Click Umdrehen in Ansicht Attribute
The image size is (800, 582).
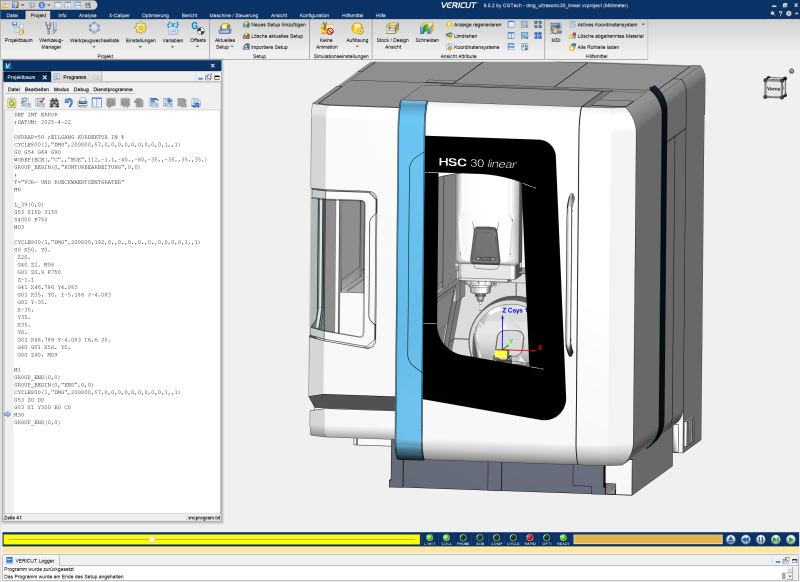[461, 36]
